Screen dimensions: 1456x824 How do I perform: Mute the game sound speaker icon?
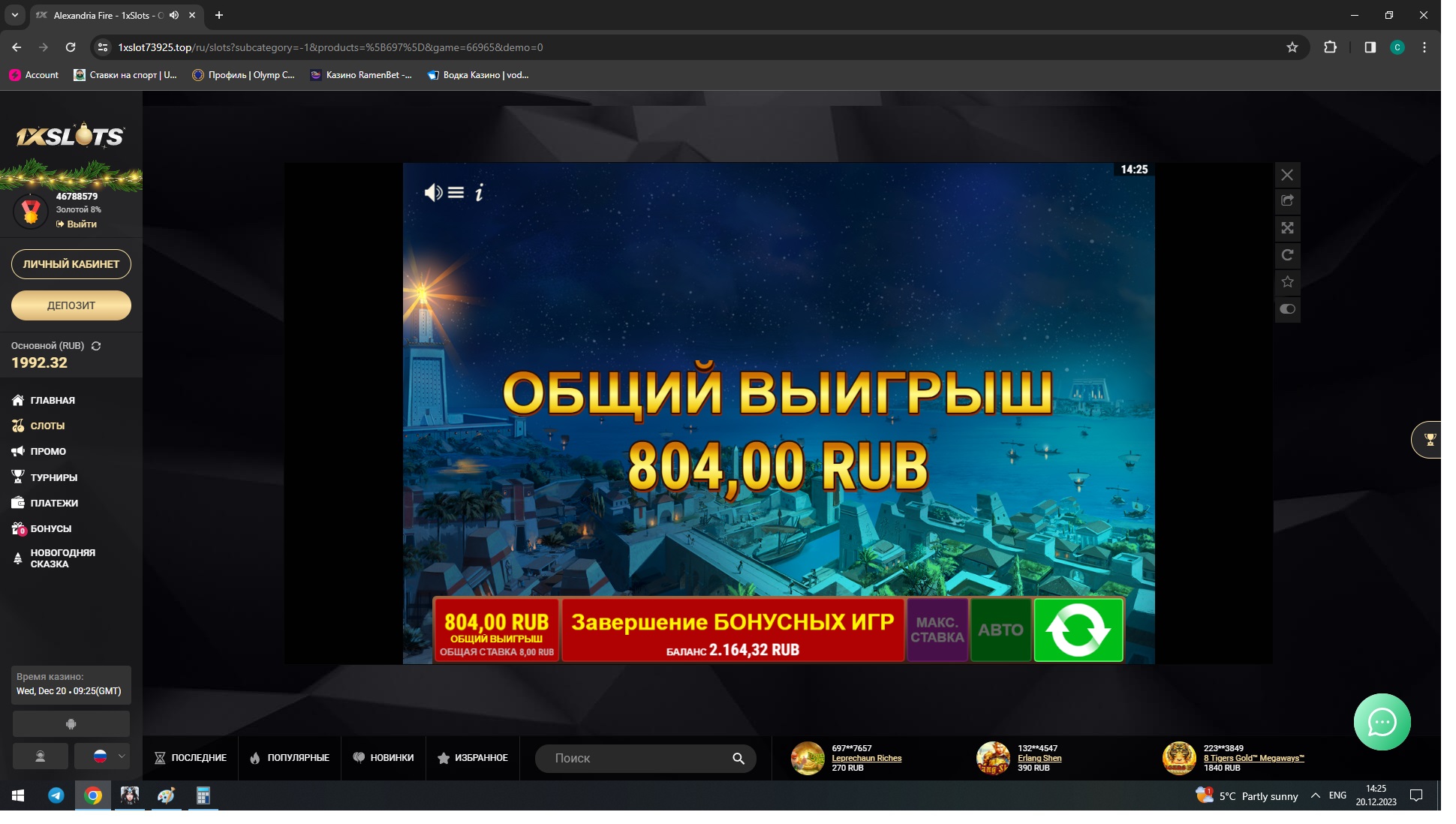432,193
